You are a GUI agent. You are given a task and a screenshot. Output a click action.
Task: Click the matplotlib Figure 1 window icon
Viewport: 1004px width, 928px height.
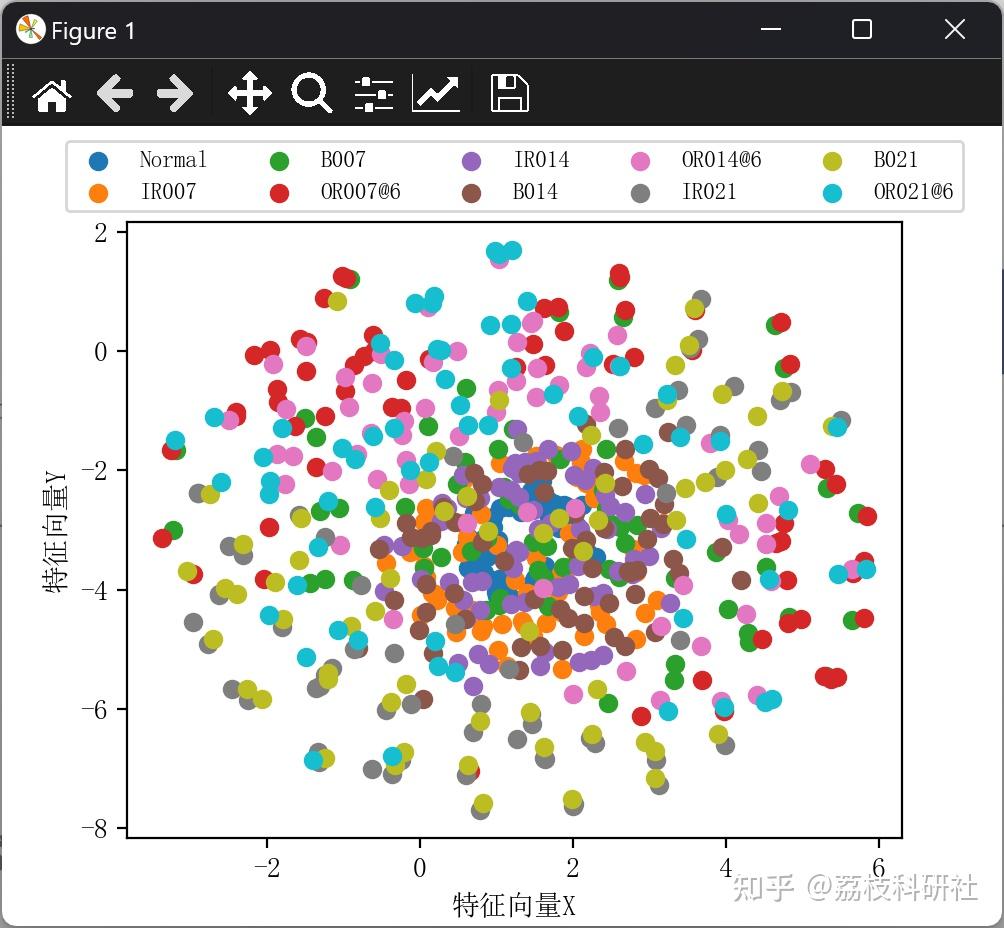click(x=31, y=29)
